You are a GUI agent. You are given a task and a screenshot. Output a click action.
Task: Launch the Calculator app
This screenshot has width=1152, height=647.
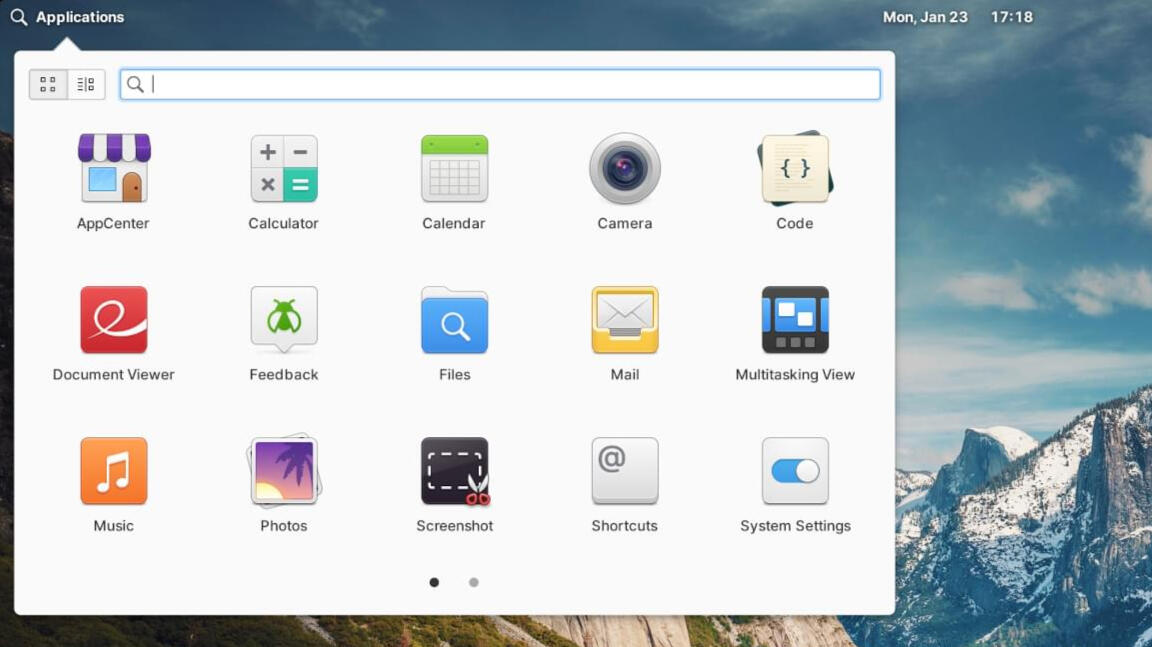[x=283, y=169]
